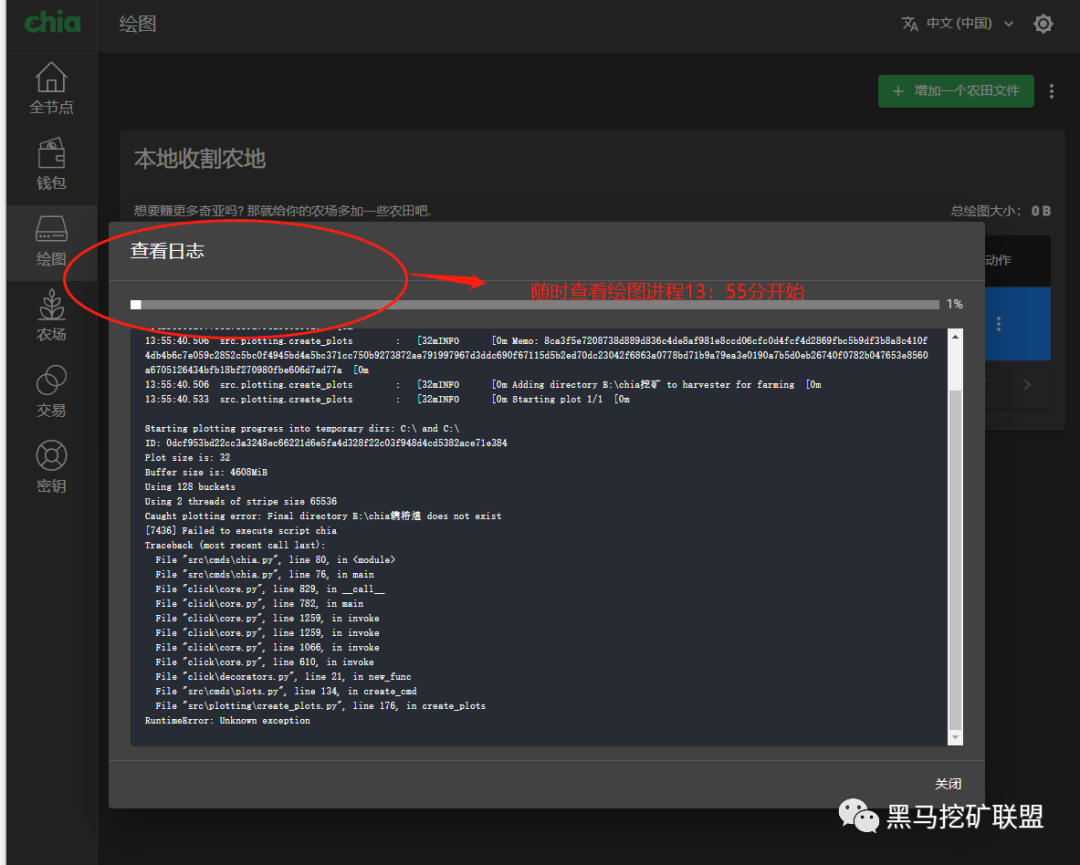Open settings via the gear icon

point(1043,23)
